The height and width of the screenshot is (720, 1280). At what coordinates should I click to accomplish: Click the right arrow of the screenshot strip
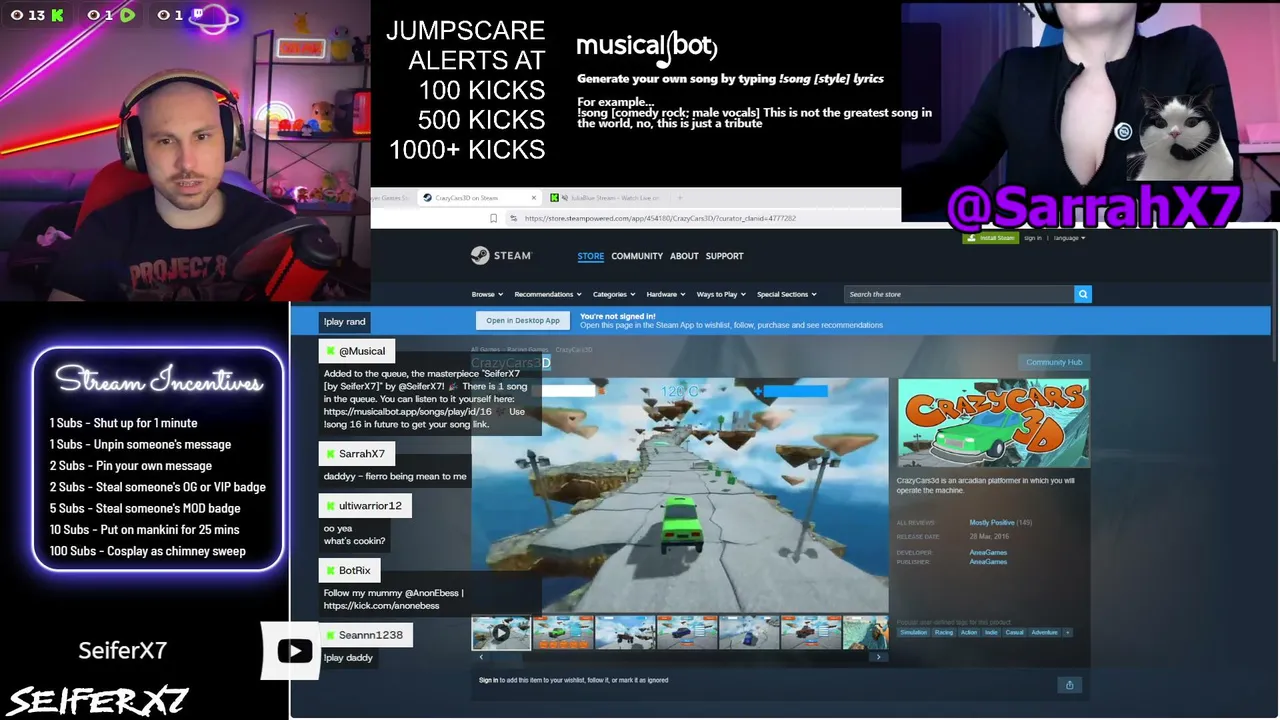[x=879, y=657]
